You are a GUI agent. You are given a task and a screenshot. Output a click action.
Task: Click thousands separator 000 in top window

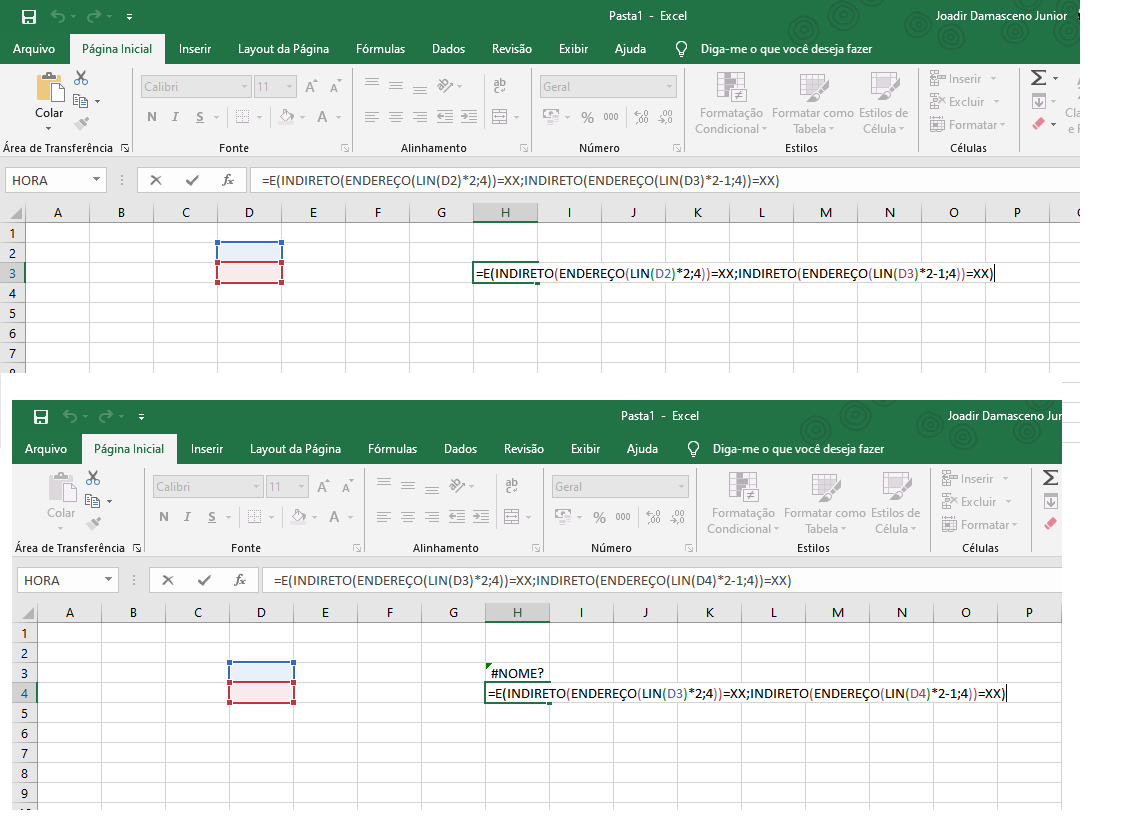point(611,117)
